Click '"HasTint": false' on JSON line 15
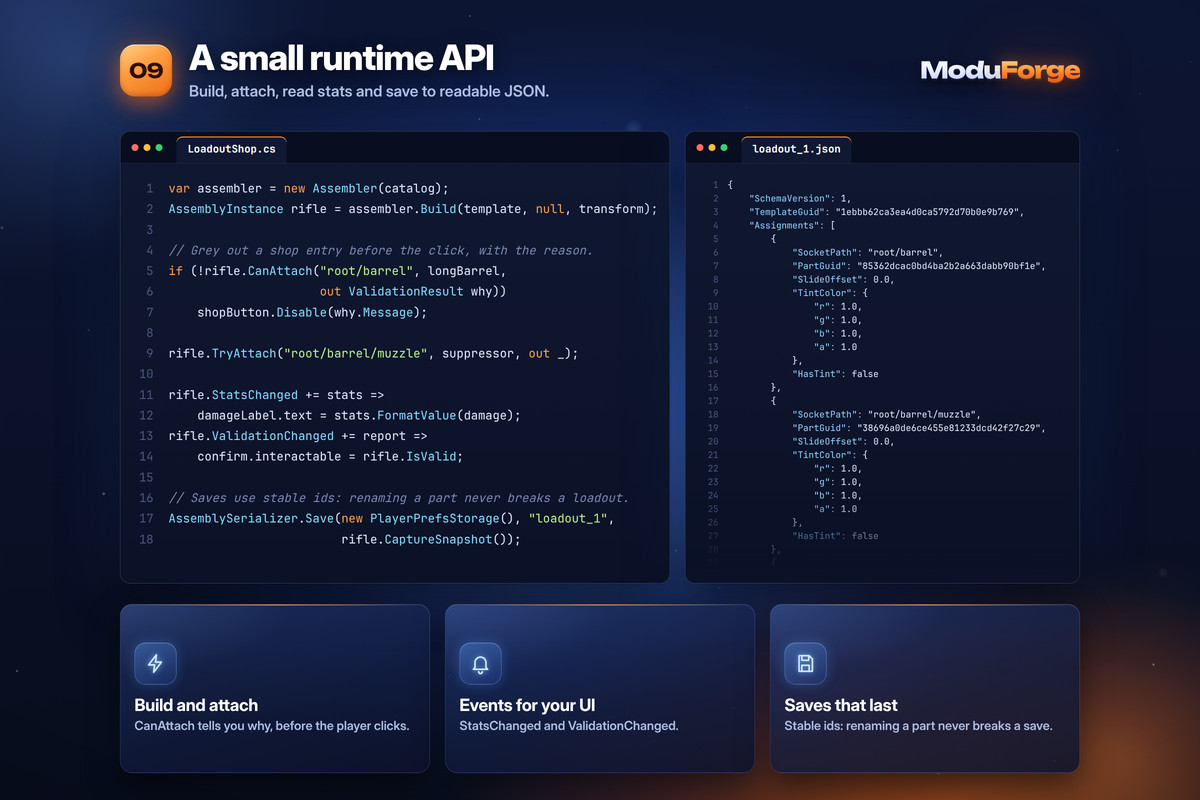1200x800 pixels. click(835, 374)
